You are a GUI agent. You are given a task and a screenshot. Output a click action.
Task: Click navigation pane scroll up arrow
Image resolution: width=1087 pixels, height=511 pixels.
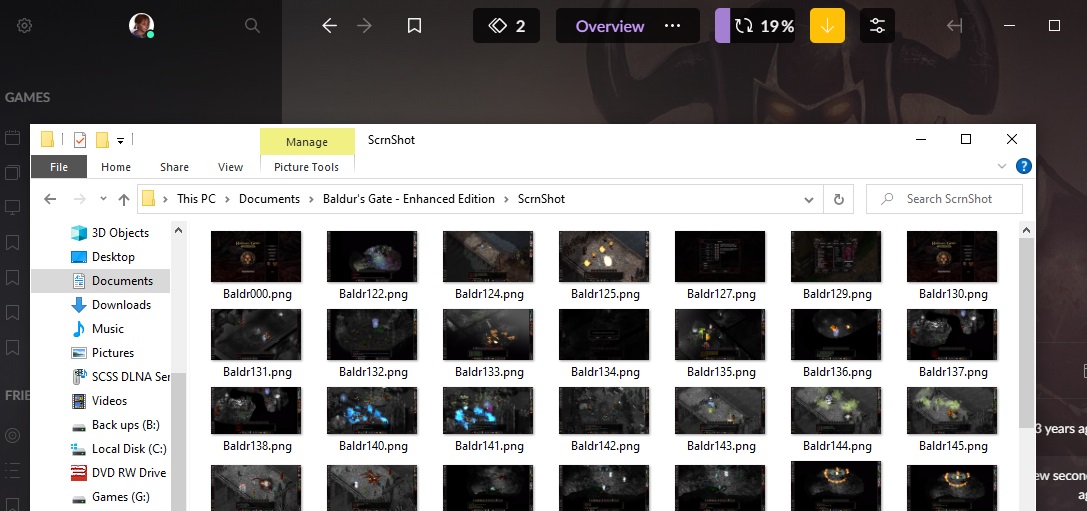tap(178, 229)
